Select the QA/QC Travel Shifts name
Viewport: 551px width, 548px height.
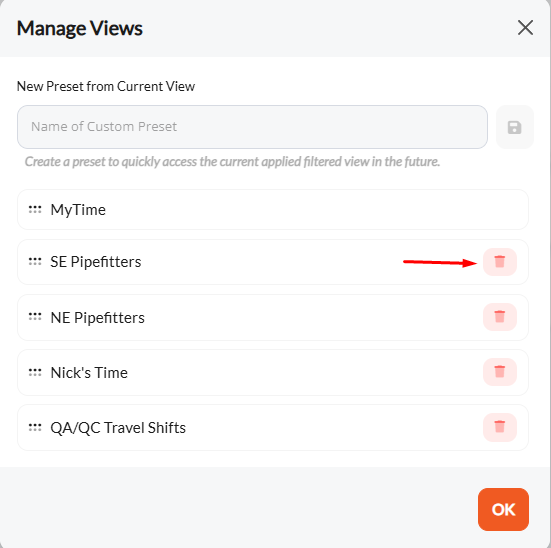pyautogui.click(x=118, y=428)
